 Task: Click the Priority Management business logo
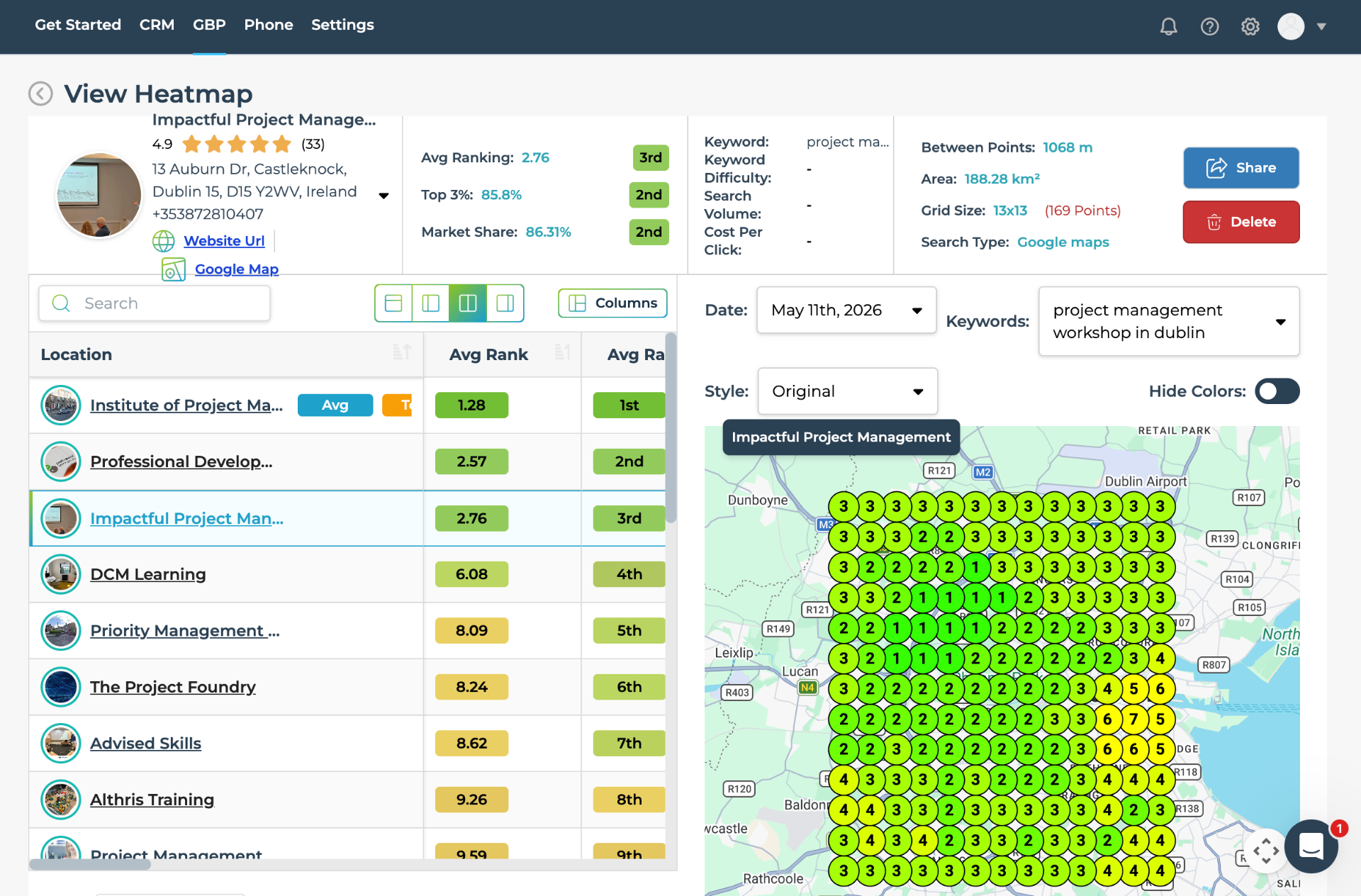tap(61, 630)
